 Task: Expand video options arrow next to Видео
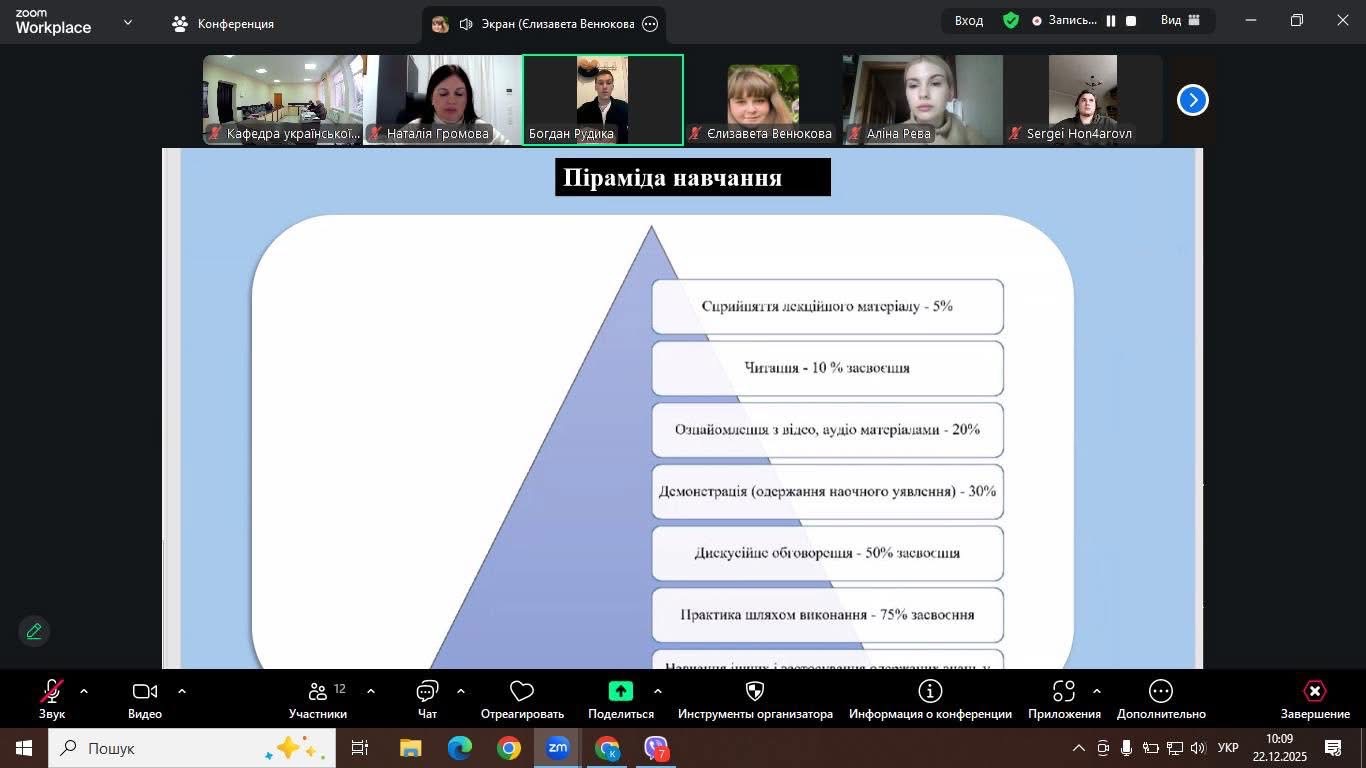(182, 691)
